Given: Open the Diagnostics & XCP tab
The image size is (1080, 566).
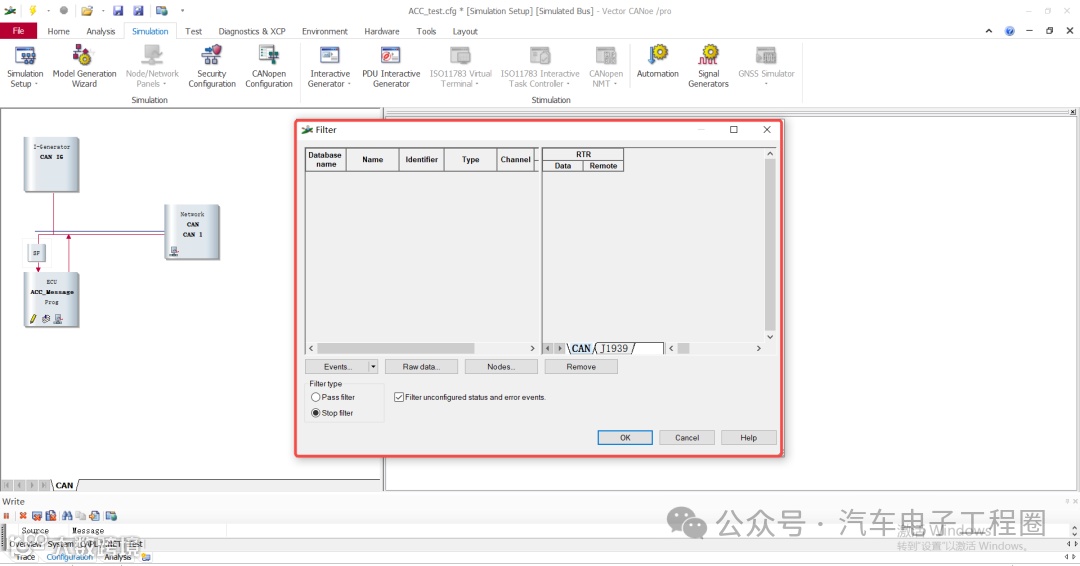Looking at the screenshot, I should pyautogui.click(x=252, y=31).
